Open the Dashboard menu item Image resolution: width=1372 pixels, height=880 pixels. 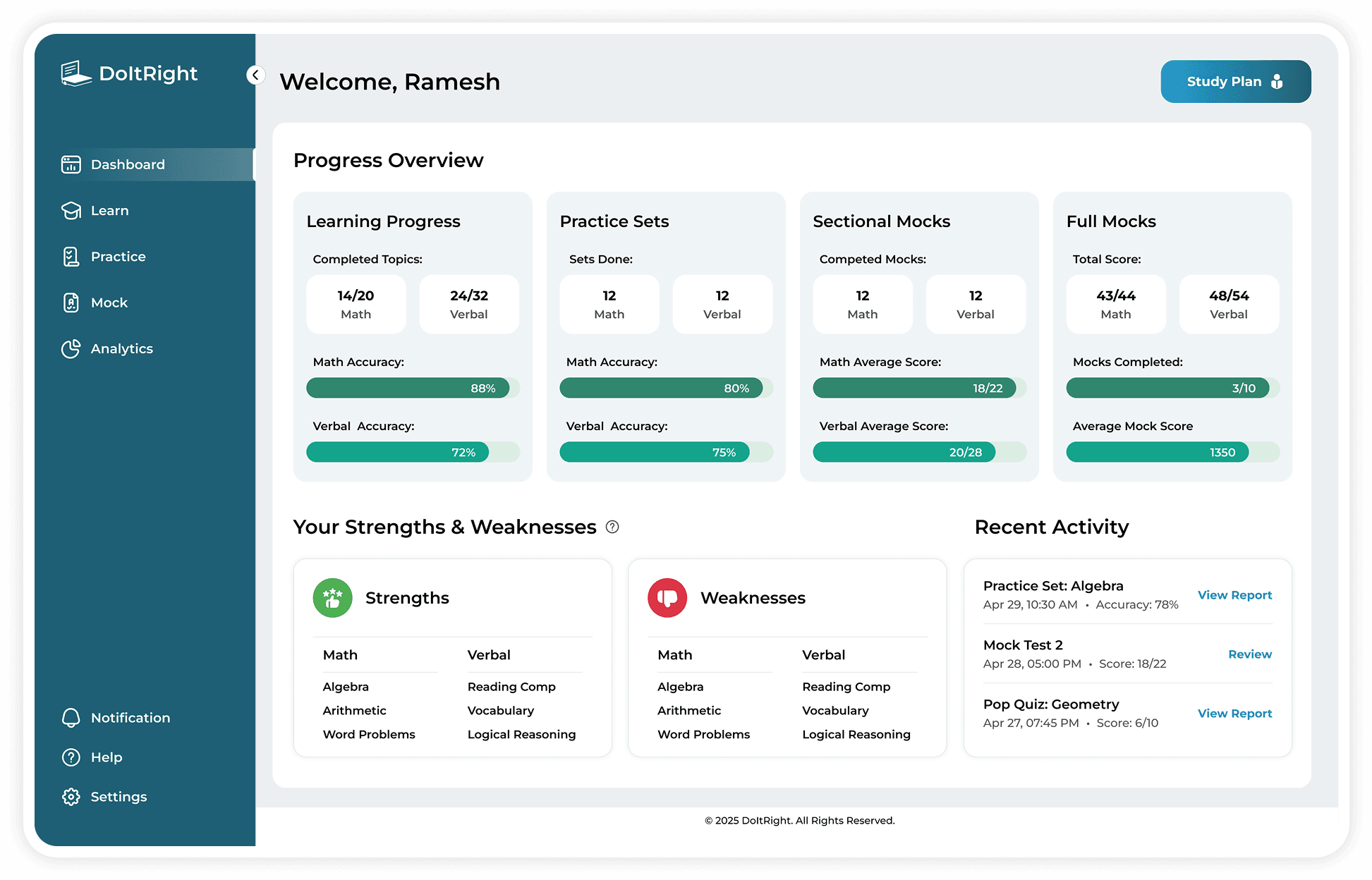pos(128,164)
